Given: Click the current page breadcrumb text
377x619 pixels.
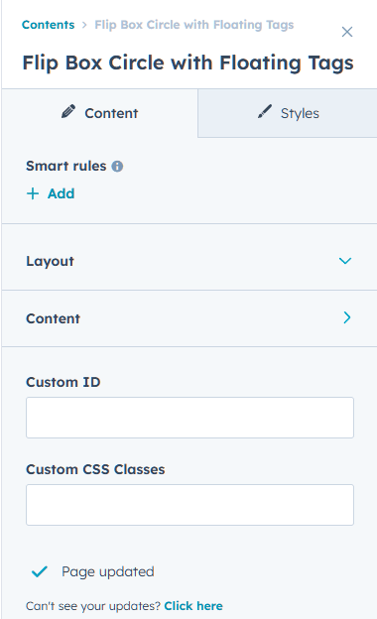Looking at the screenshot, I should [194, 25].
